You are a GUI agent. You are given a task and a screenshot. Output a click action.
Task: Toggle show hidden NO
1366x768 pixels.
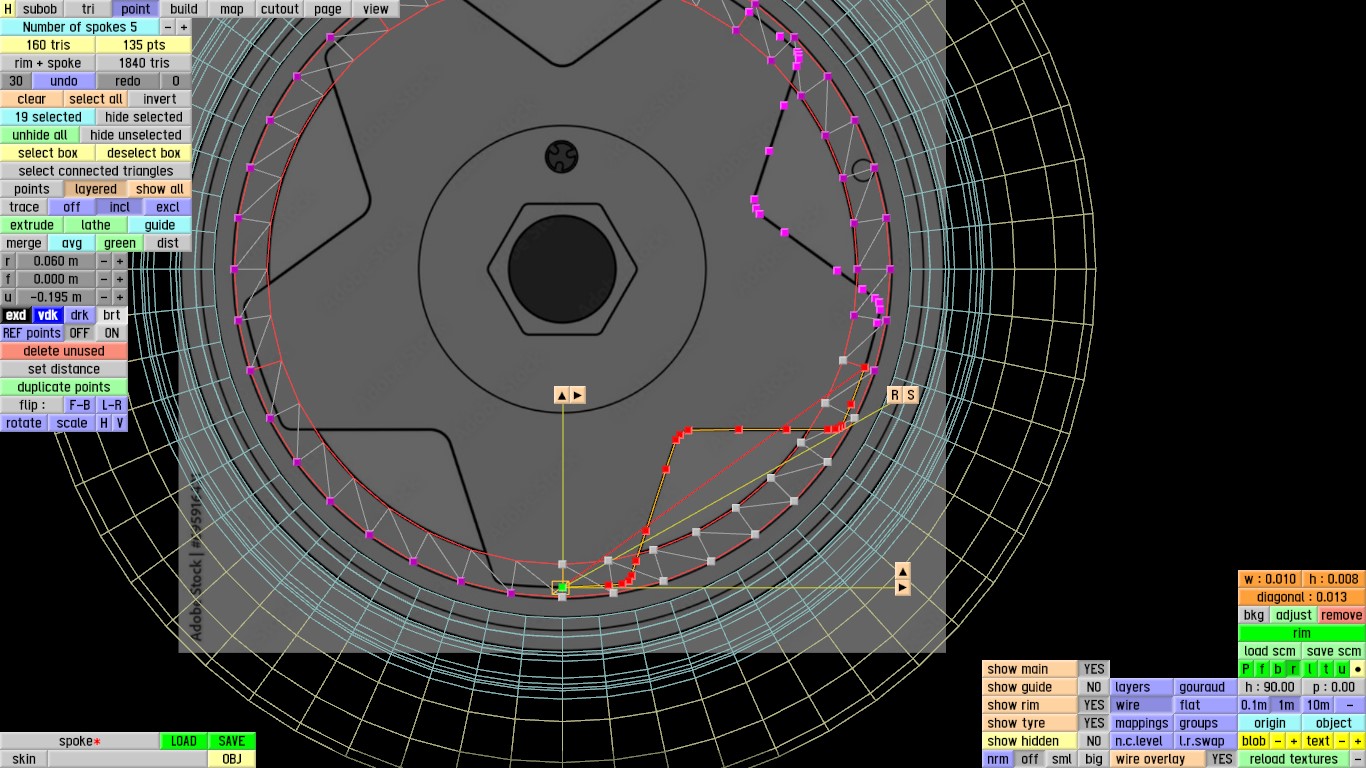[x=1094, y=741]
